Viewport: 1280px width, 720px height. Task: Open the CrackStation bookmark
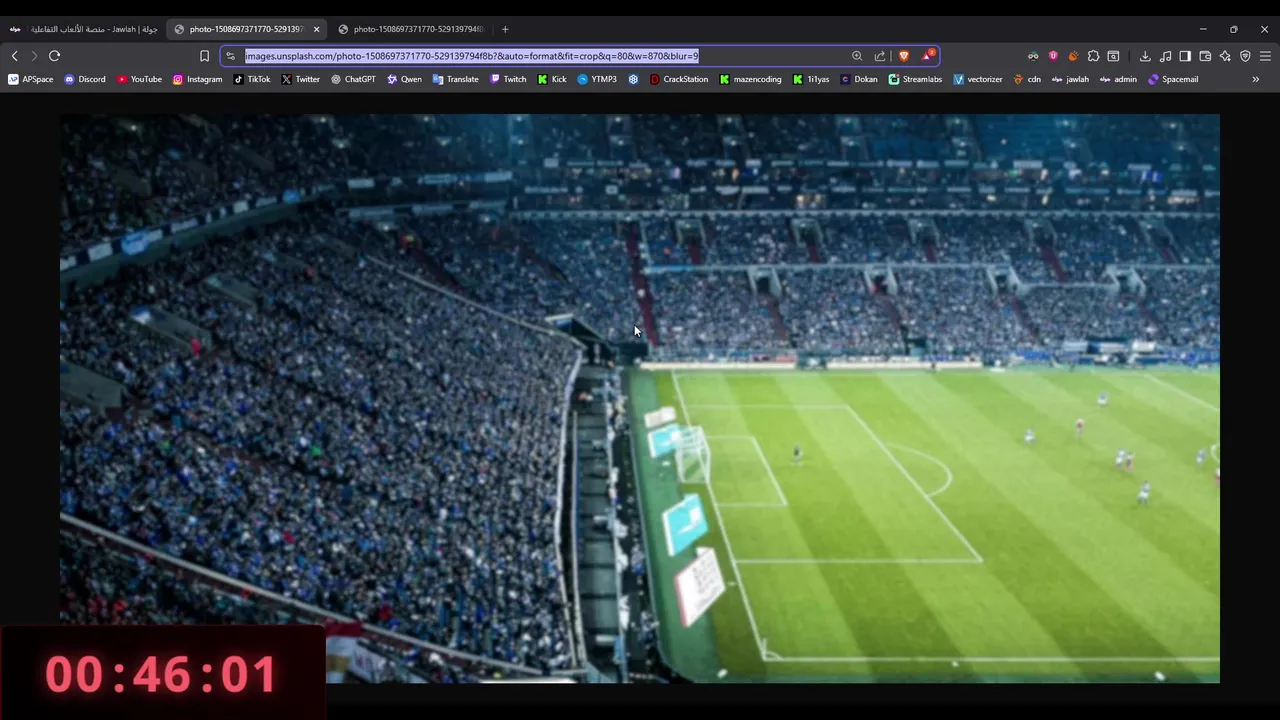click(x=679, y=79)
